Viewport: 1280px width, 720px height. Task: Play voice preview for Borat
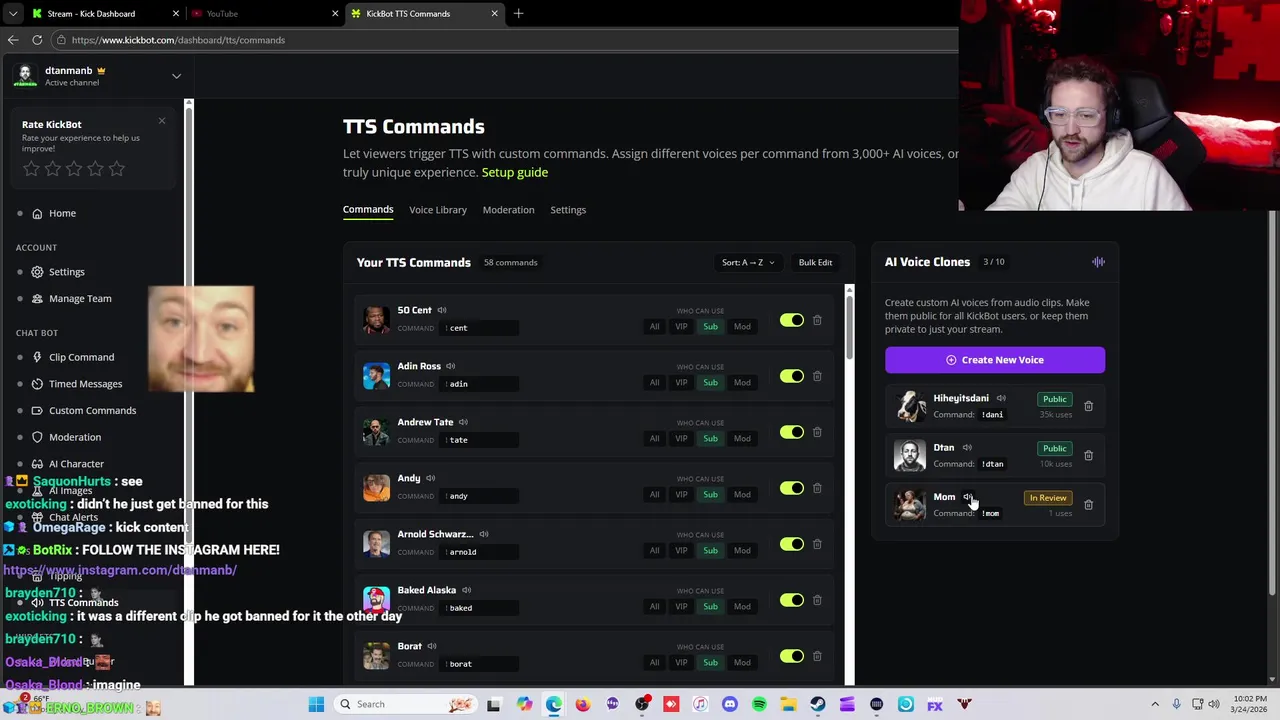[x=432, y=646]
